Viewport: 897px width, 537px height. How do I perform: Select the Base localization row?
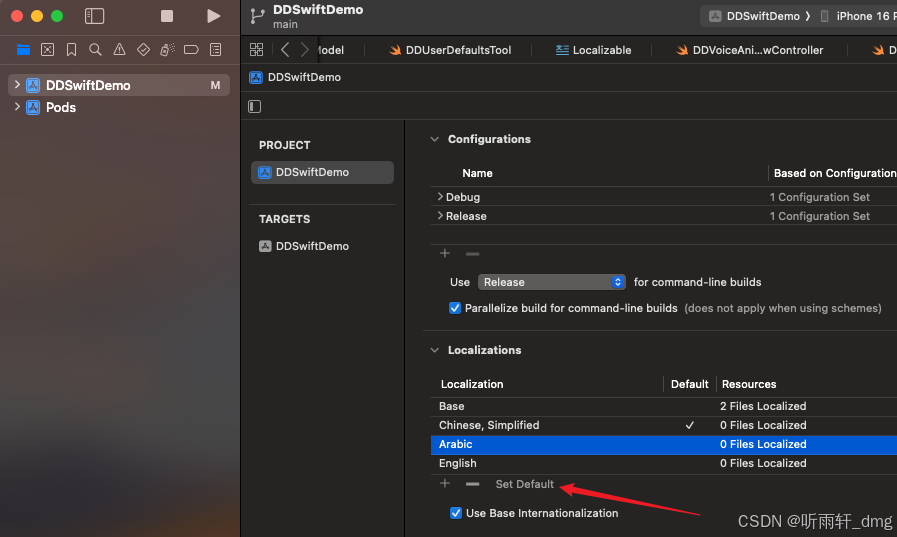pyautogui.click(x=664, y=406)
